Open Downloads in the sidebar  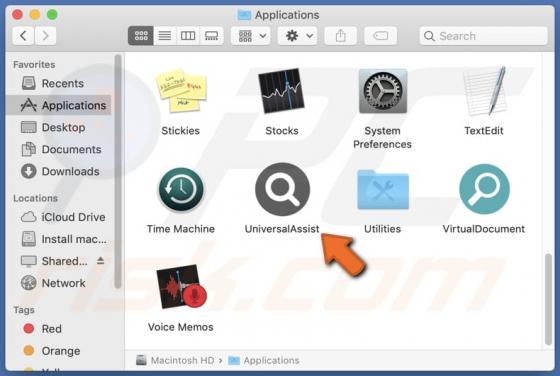59,171
